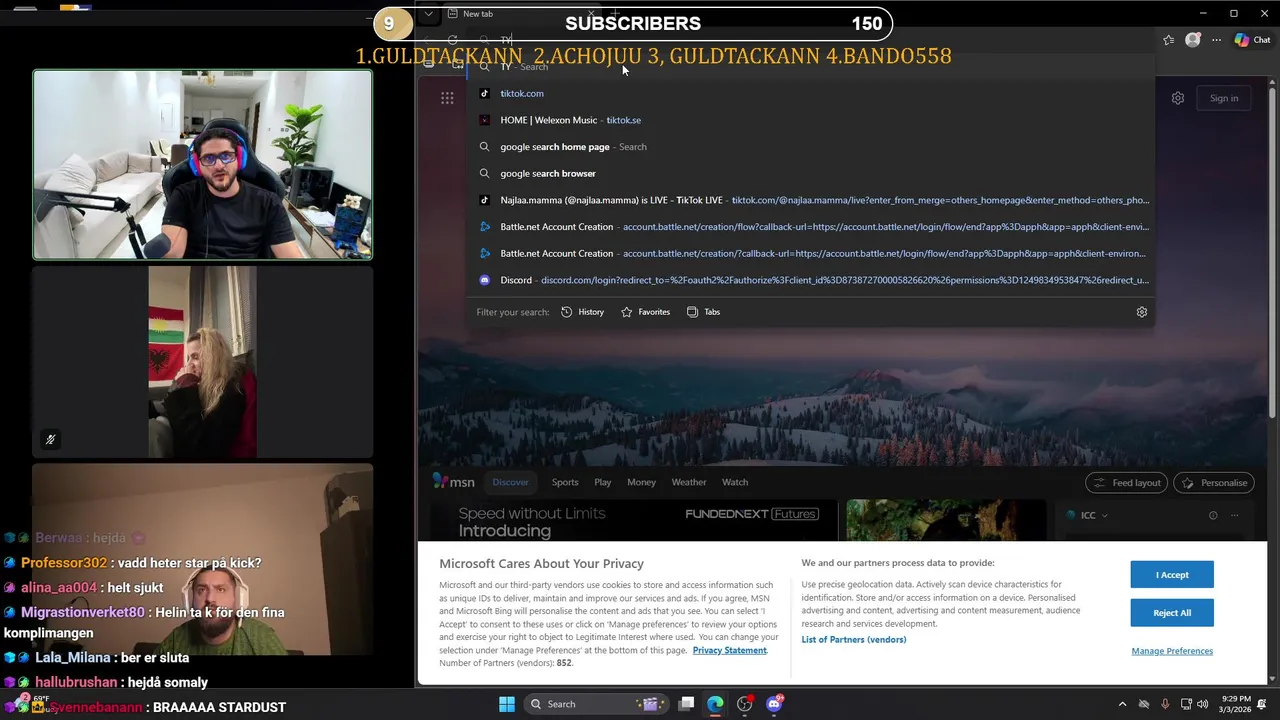1280x720 pixels.
Task: Open Manage Preferences link
Action: click(1172, 651)
